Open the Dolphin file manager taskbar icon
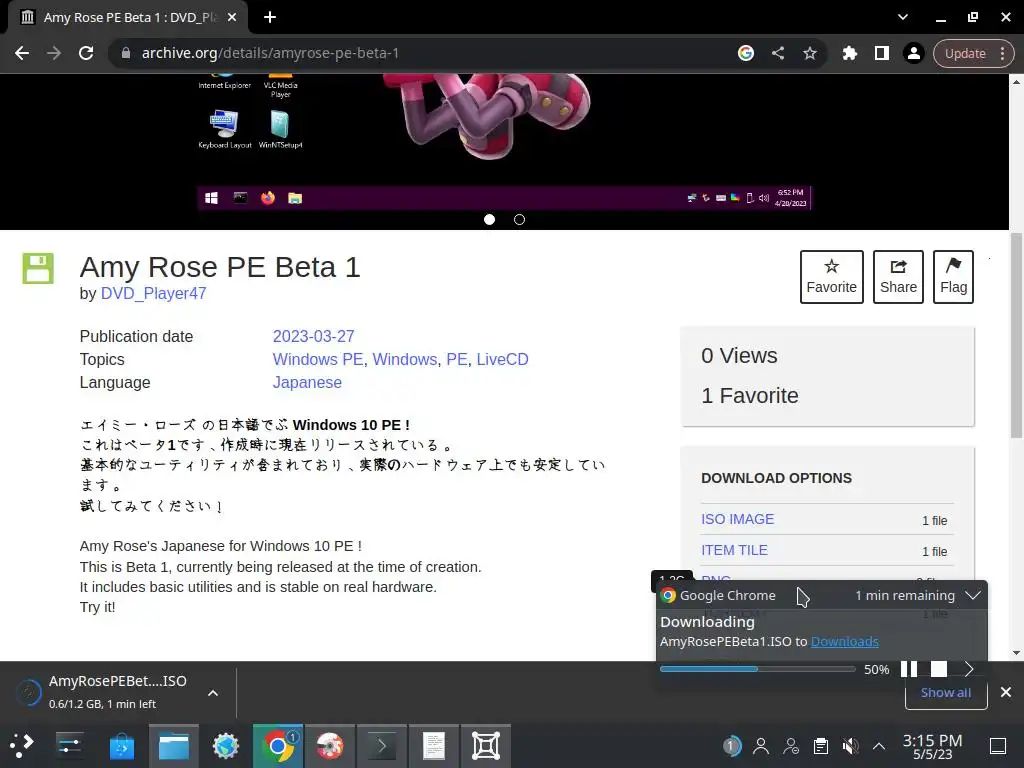This screenshot has height=768, width=1024. click(174, 745)
